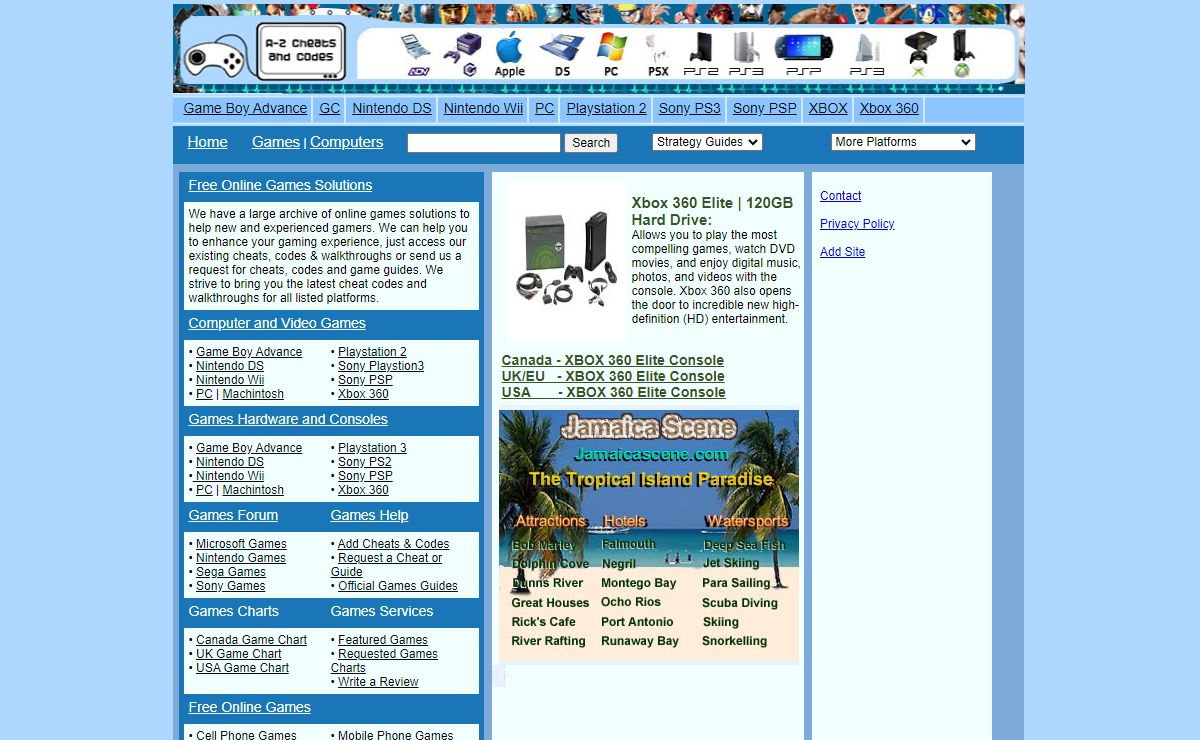Screen dimensions: 1200x740
Task: Open the Sony Playstion3 link
Action: point(381,366)
